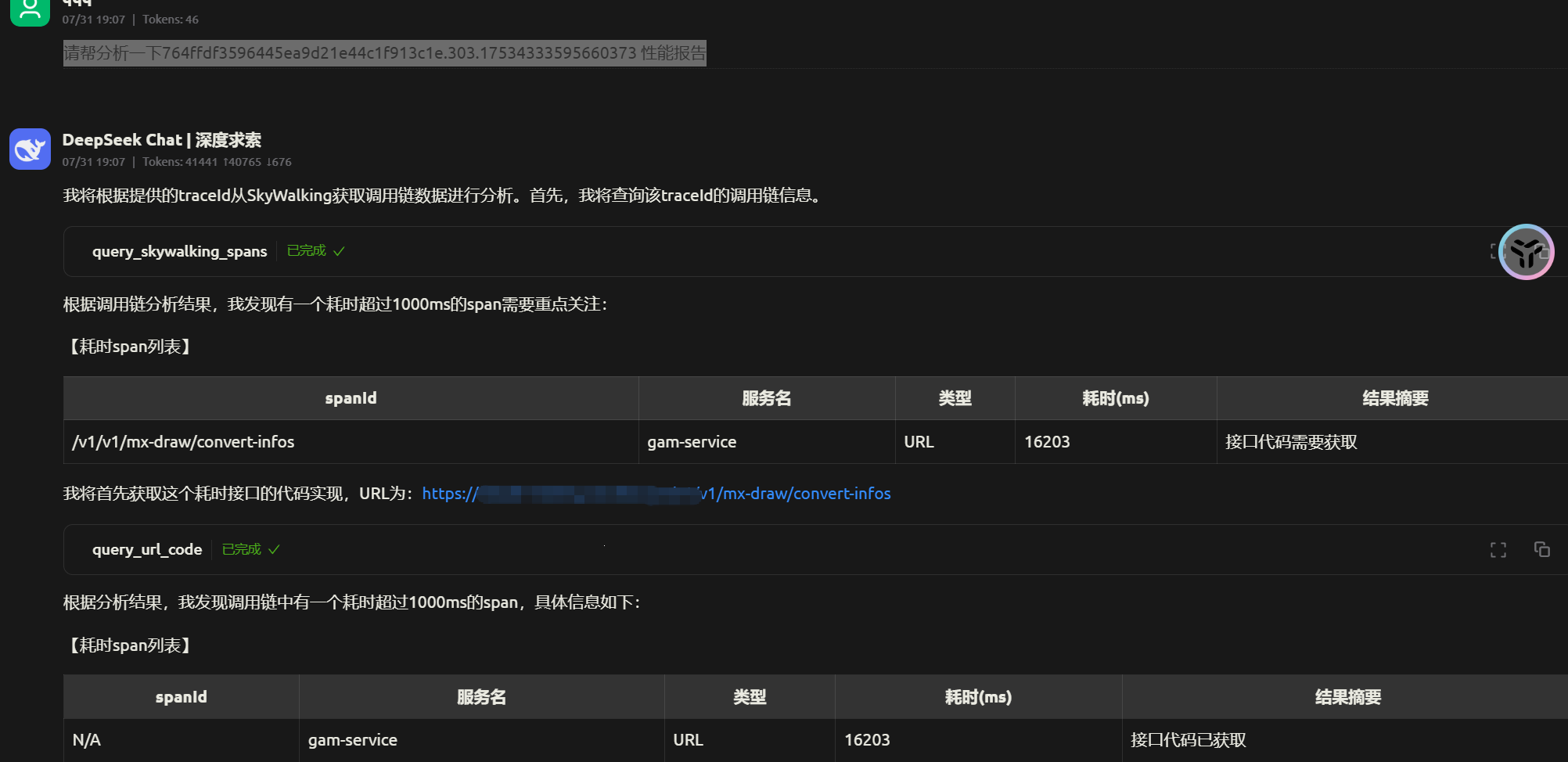
Task: Click the green user avatar icon
Action: tap(30, 11)
